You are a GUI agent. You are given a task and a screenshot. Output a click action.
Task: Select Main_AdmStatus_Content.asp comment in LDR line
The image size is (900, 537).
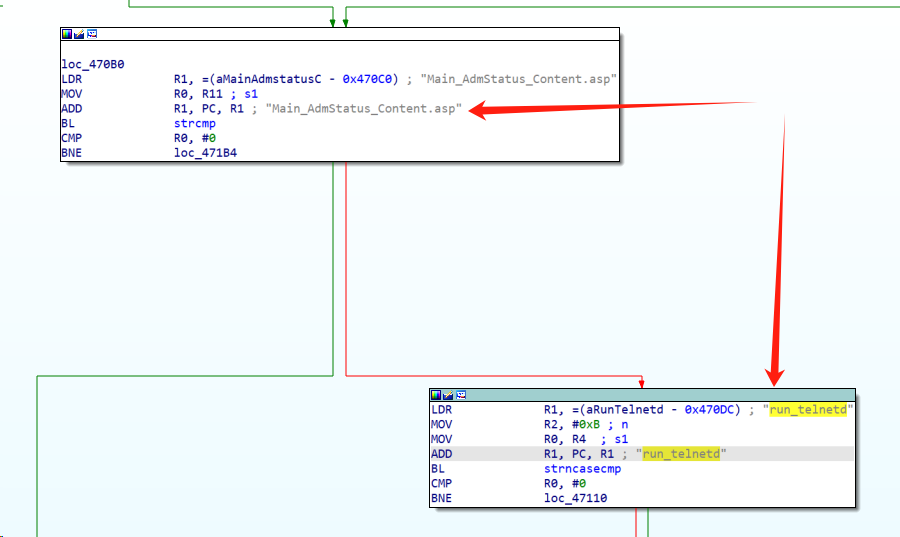pyautogui.click(x=519, y=79)
